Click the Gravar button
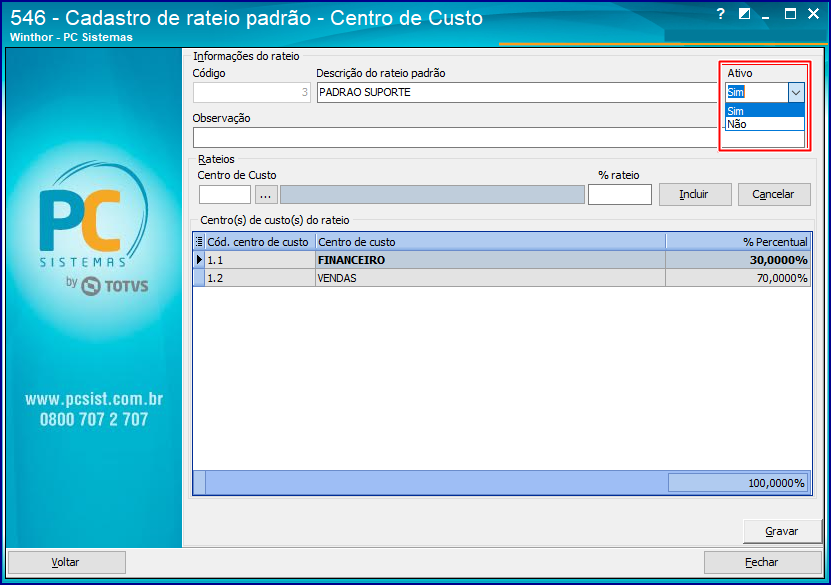Screen dimensions: 831x585 pos(782,531)
